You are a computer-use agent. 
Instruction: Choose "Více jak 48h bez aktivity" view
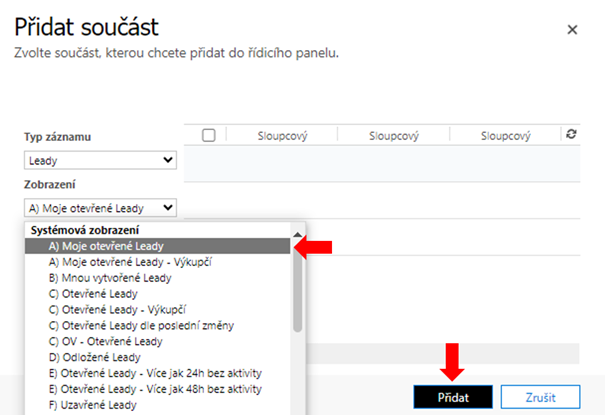(155, 388)
